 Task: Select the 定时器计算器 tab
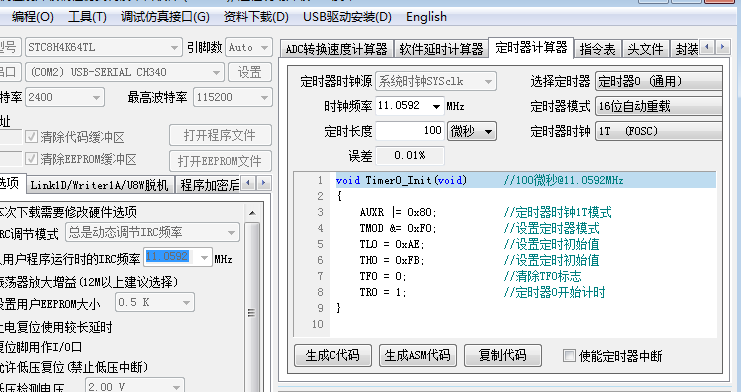pyautogui.click(x=531, y=47)
